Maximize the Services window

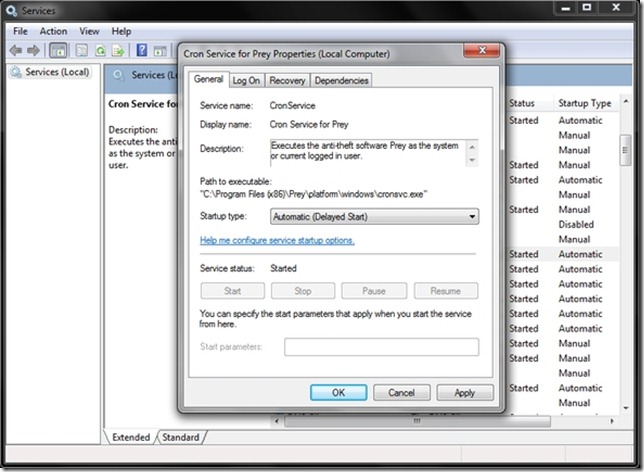tap(587, 7)
